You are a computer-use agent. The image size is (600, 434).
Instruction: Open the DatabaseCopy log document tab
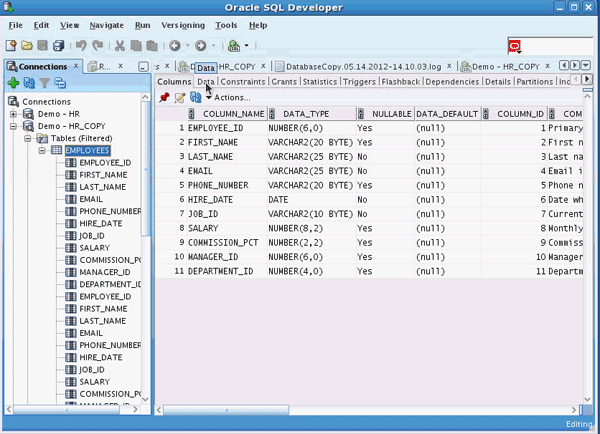click(363, 67)
